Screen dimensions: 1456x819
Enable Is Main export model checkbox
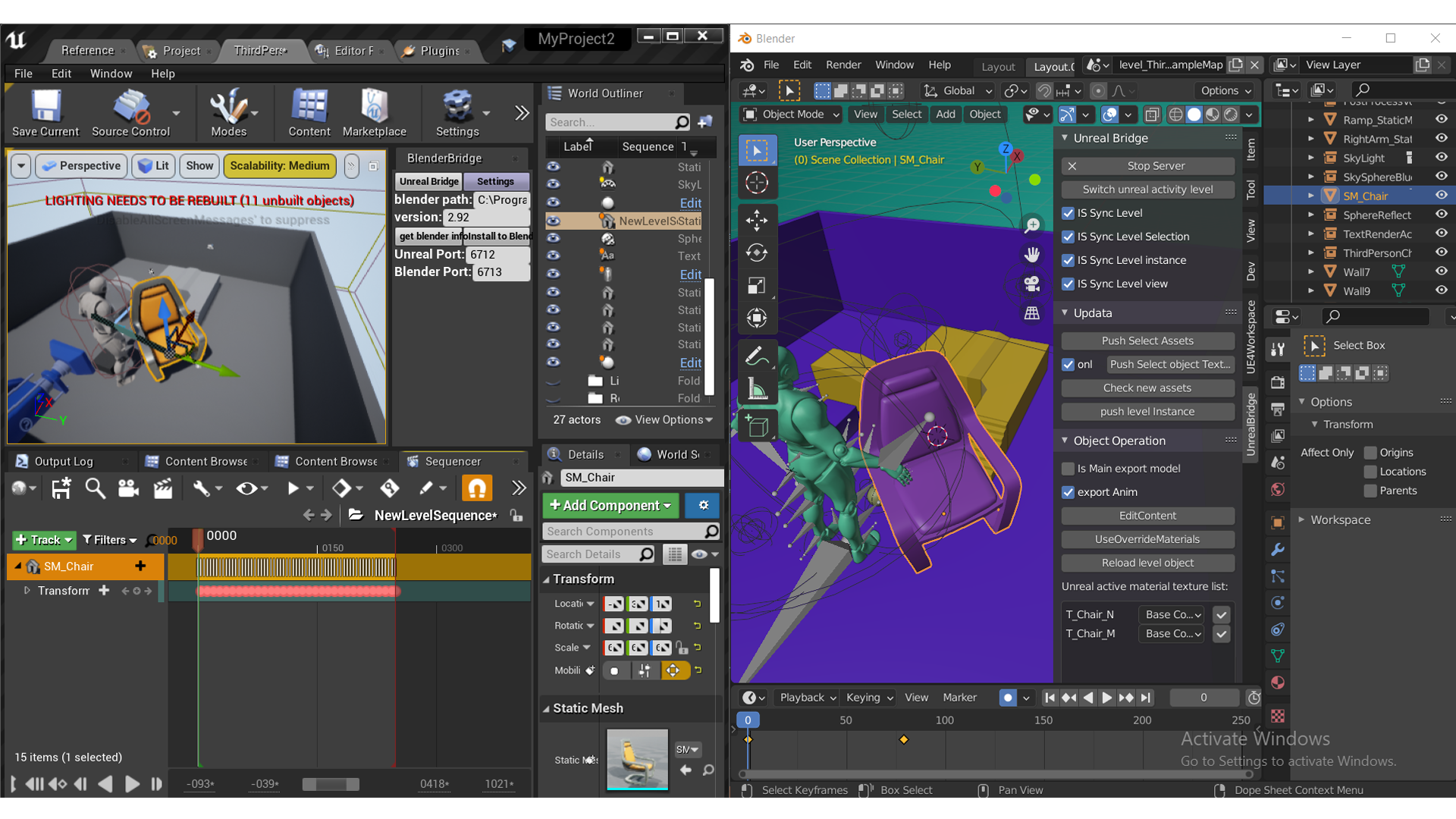point(1068,469)
